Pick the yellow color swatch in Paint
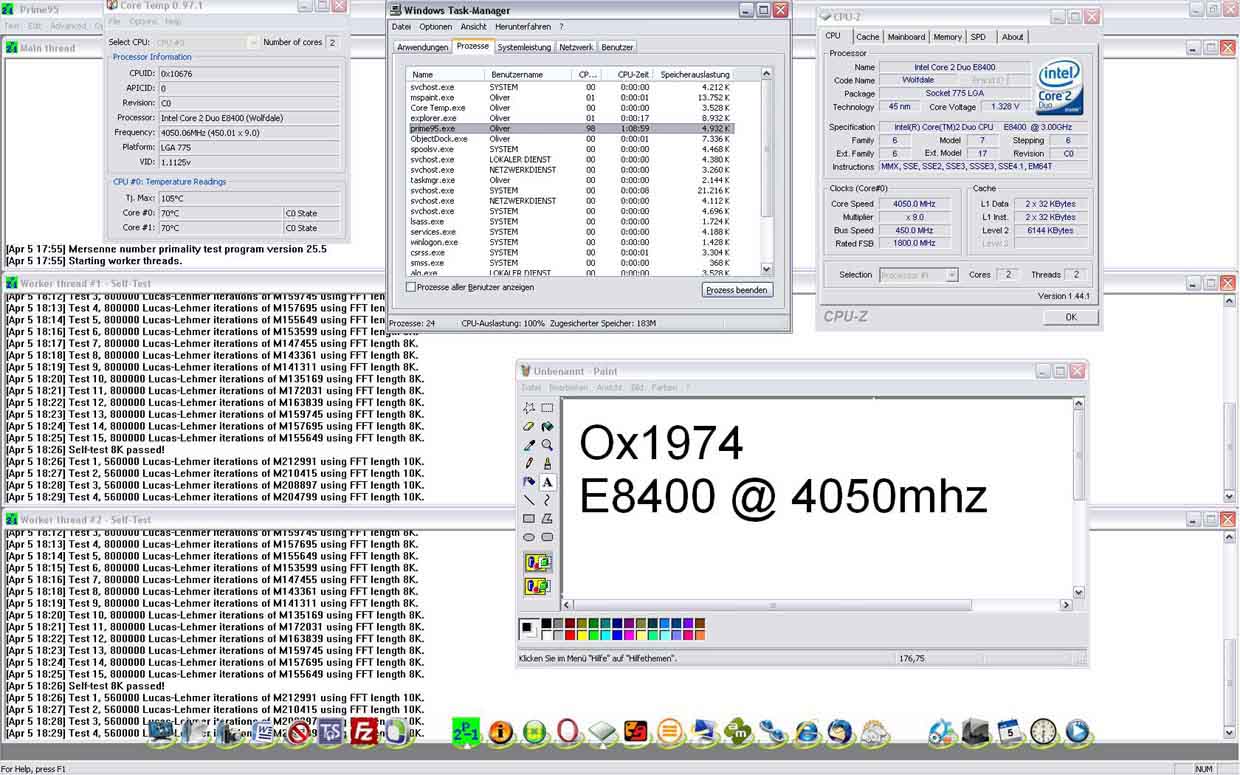This screenshot has height=775, width=1240. point(581,635)
